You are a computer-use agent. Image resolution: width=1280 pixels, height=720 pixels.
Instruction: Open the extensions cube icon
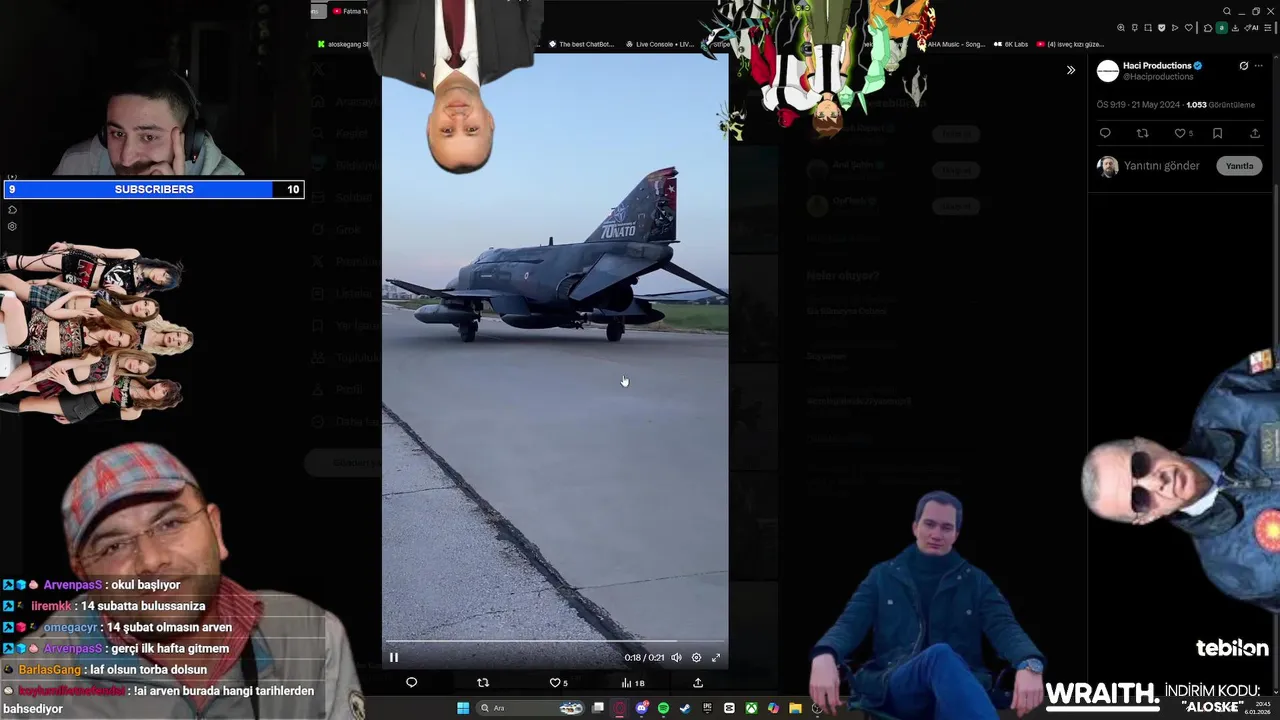(1208, 28)
